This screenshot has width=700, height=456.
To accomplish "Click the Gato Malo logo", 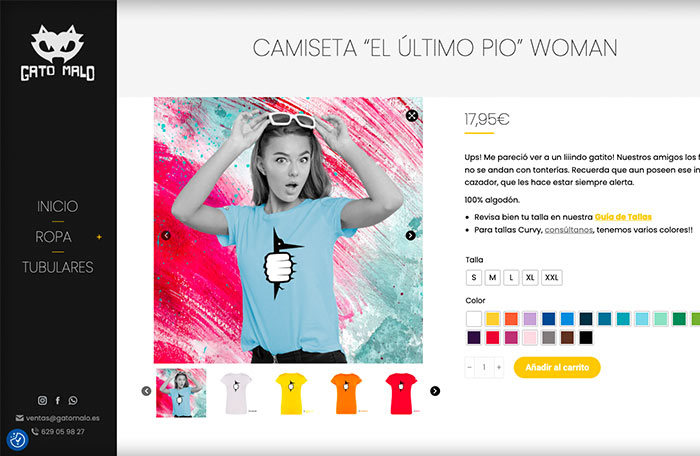I will point(58,53).
